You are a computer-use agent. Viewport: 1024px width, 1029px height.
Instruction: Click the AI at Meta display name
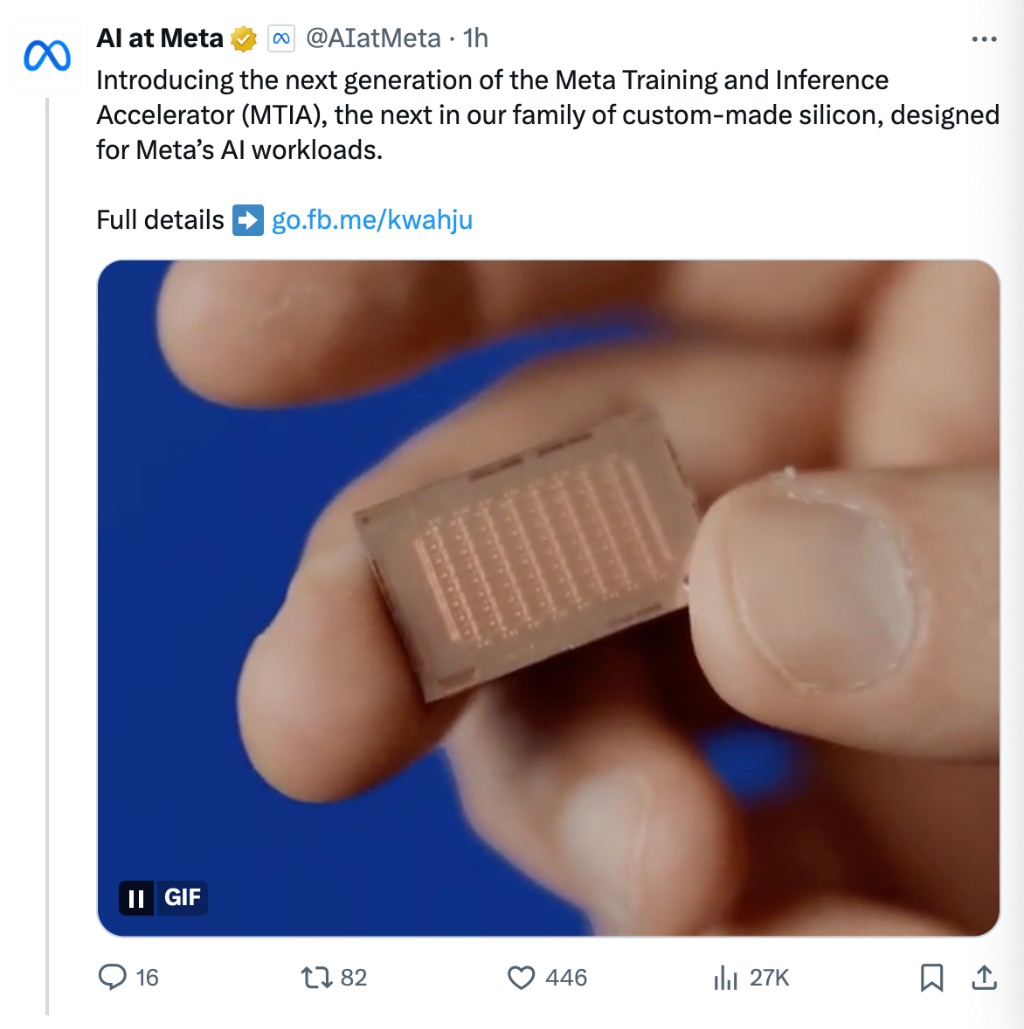tap(160, 39)
